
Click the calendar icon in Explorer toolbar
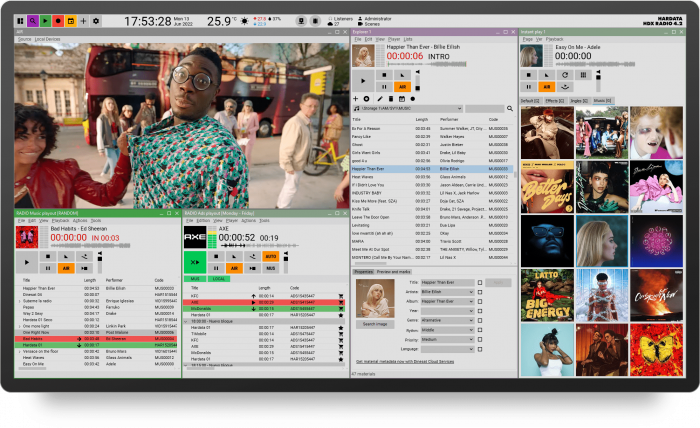click(x=402, y=99)
